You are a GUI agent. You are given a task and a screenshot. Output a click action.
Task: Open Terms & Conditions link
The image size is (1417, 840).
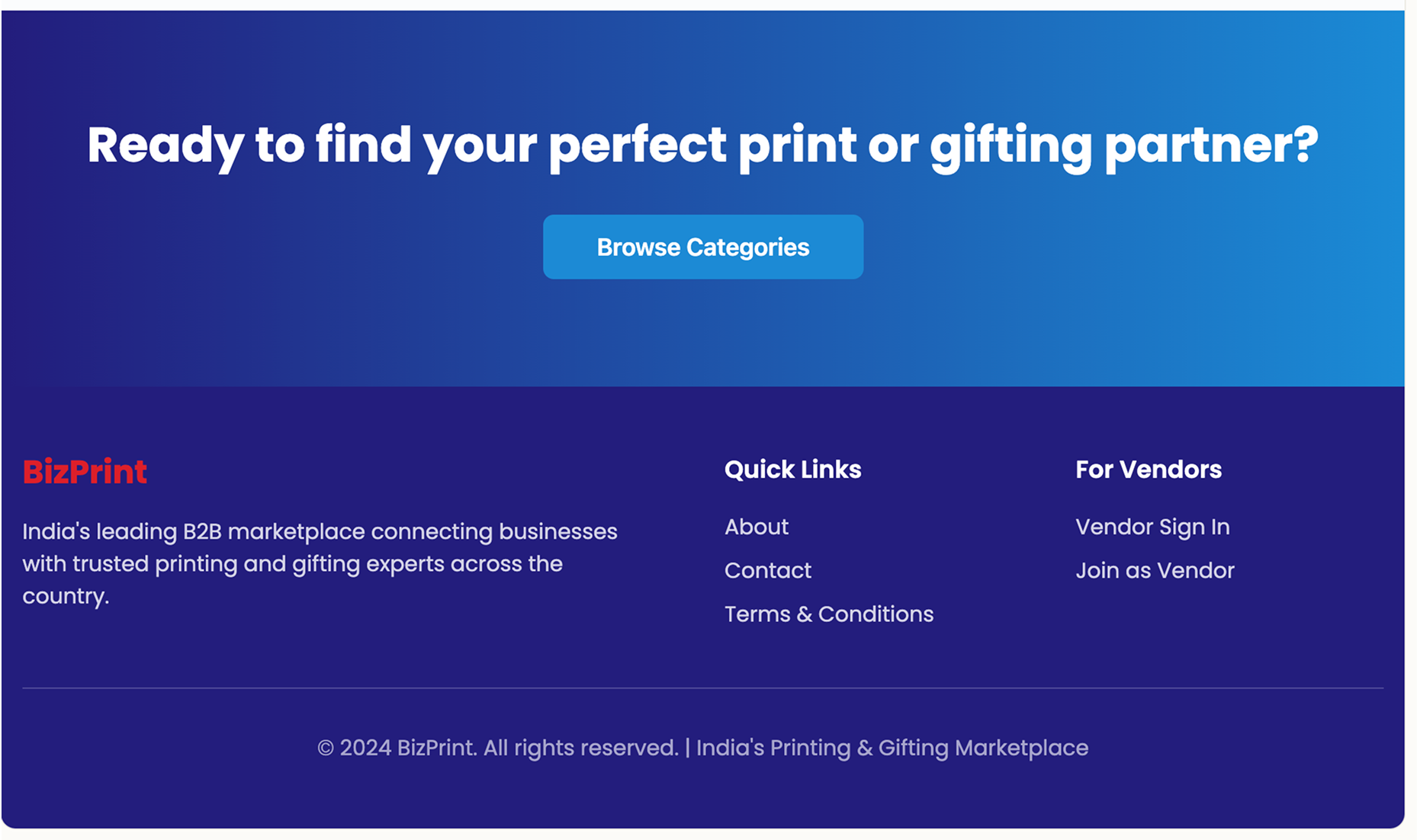click(x=828, y=614)
